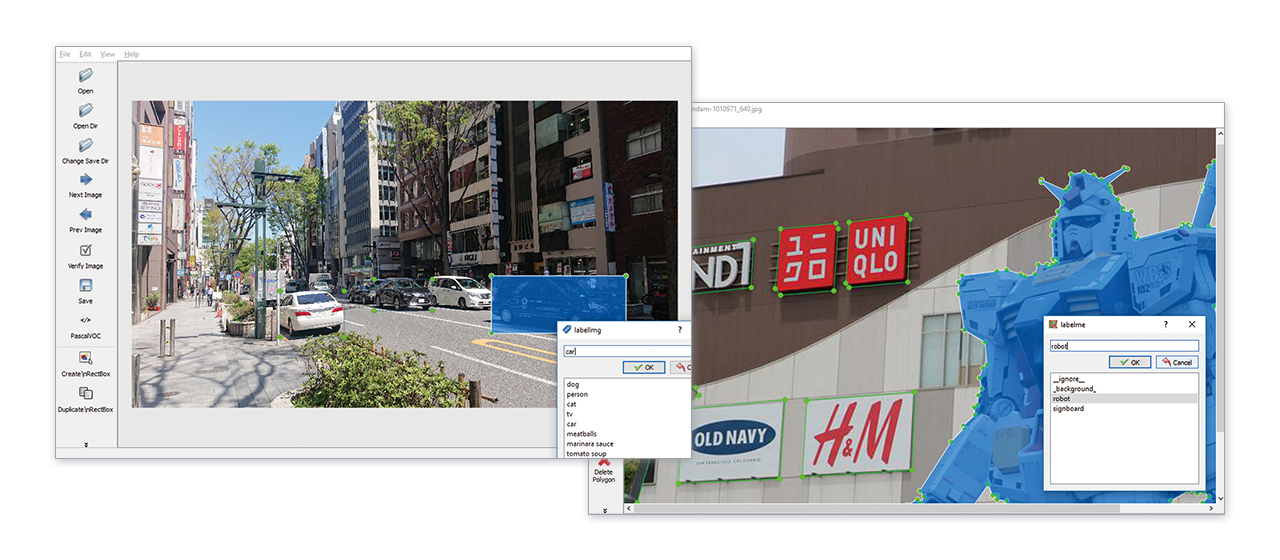
Task: Click the Open file icon
Action: (86, 76)
